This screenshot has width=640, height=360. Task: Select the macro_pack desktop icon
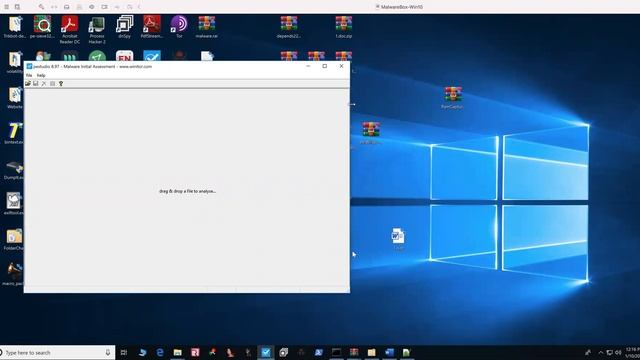coord(14,274)
